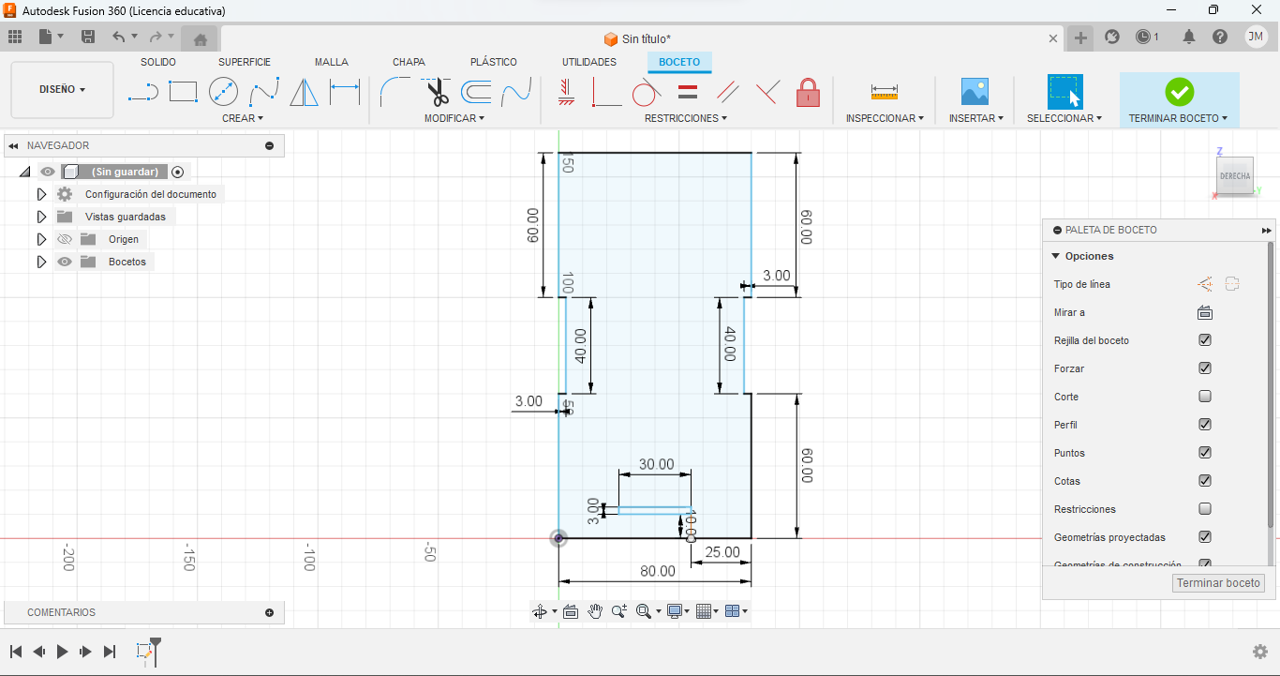Viewport: 1280px width, 676px height.
Task: Toggle Geometrías proyectadas checkbox
Action: 1205,536
